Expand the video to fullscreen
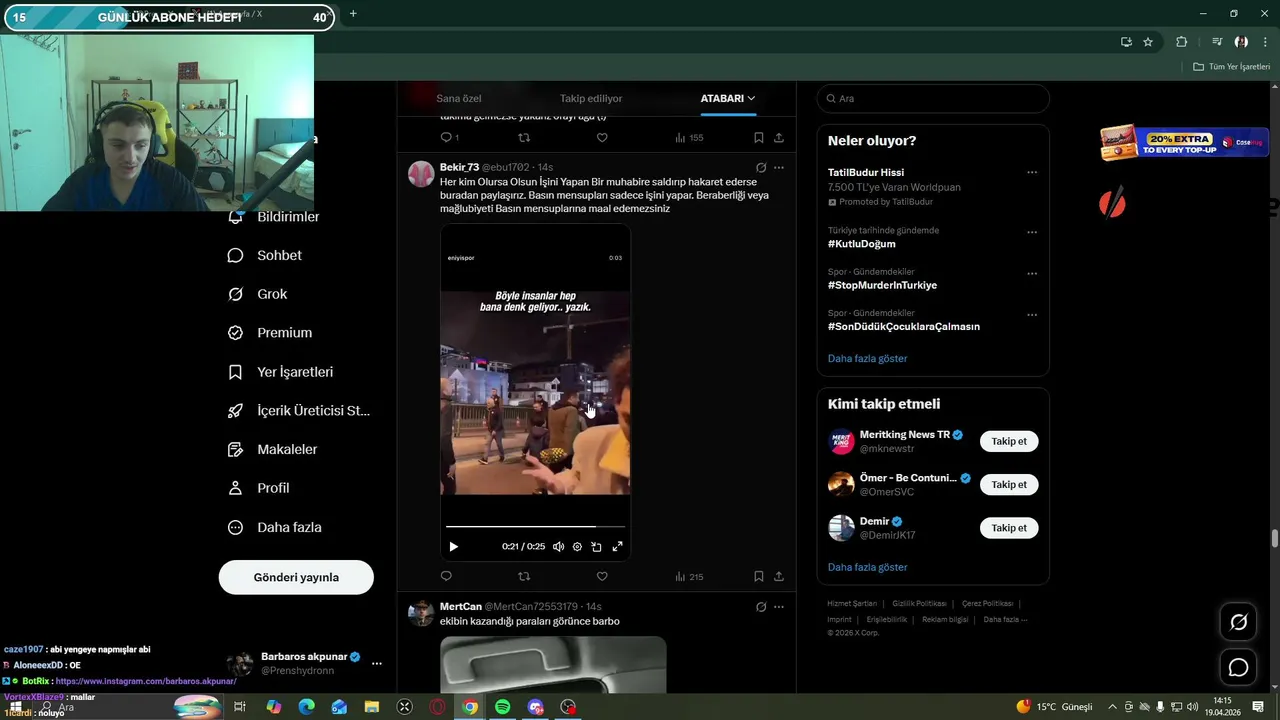The width and height of the screenshot is (1280, 720). pos(617,547)
